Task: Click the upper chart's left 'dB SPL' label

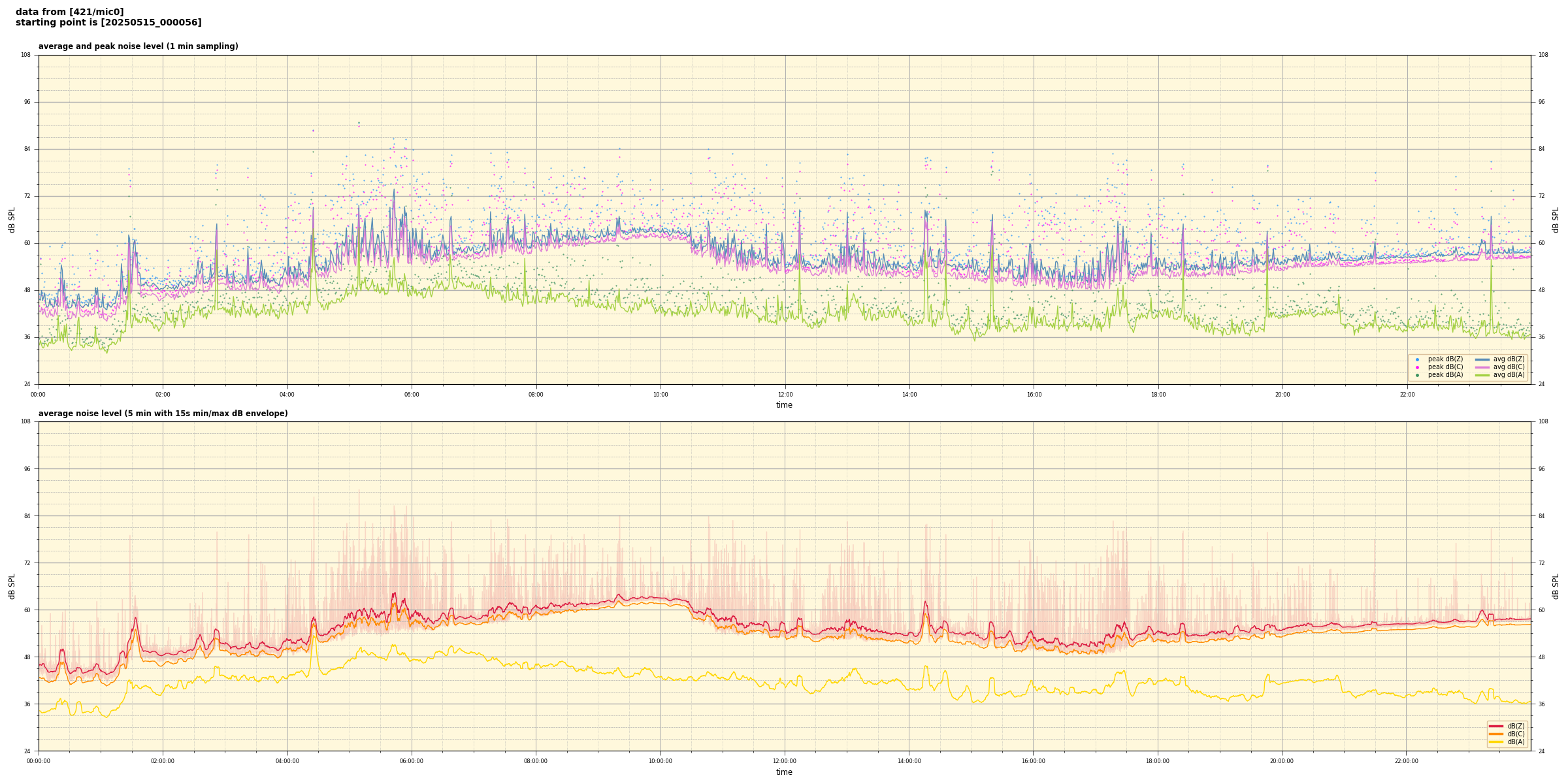Action: click(x=12, y=220)
